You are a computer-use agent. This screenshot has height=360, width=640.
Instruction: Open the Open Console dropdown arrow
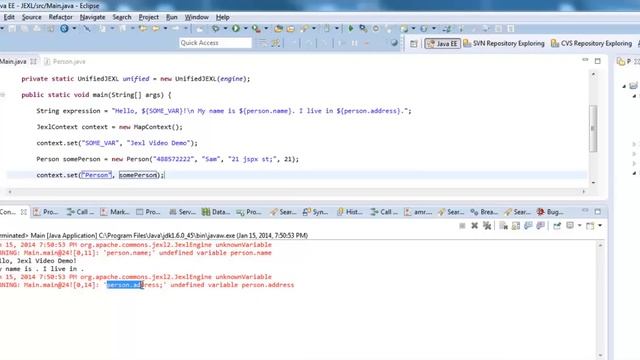[x=600, y=225]
